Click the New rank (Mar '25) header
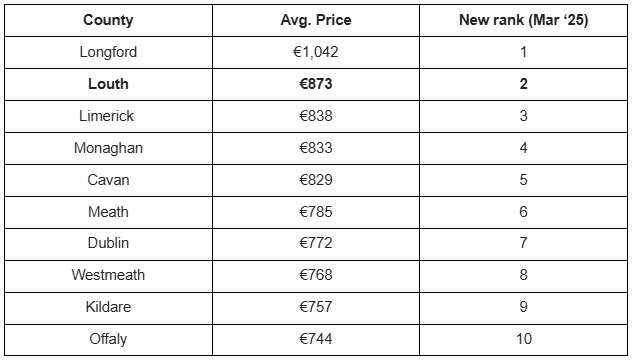 pyautogui.click(x=524, y=20)
